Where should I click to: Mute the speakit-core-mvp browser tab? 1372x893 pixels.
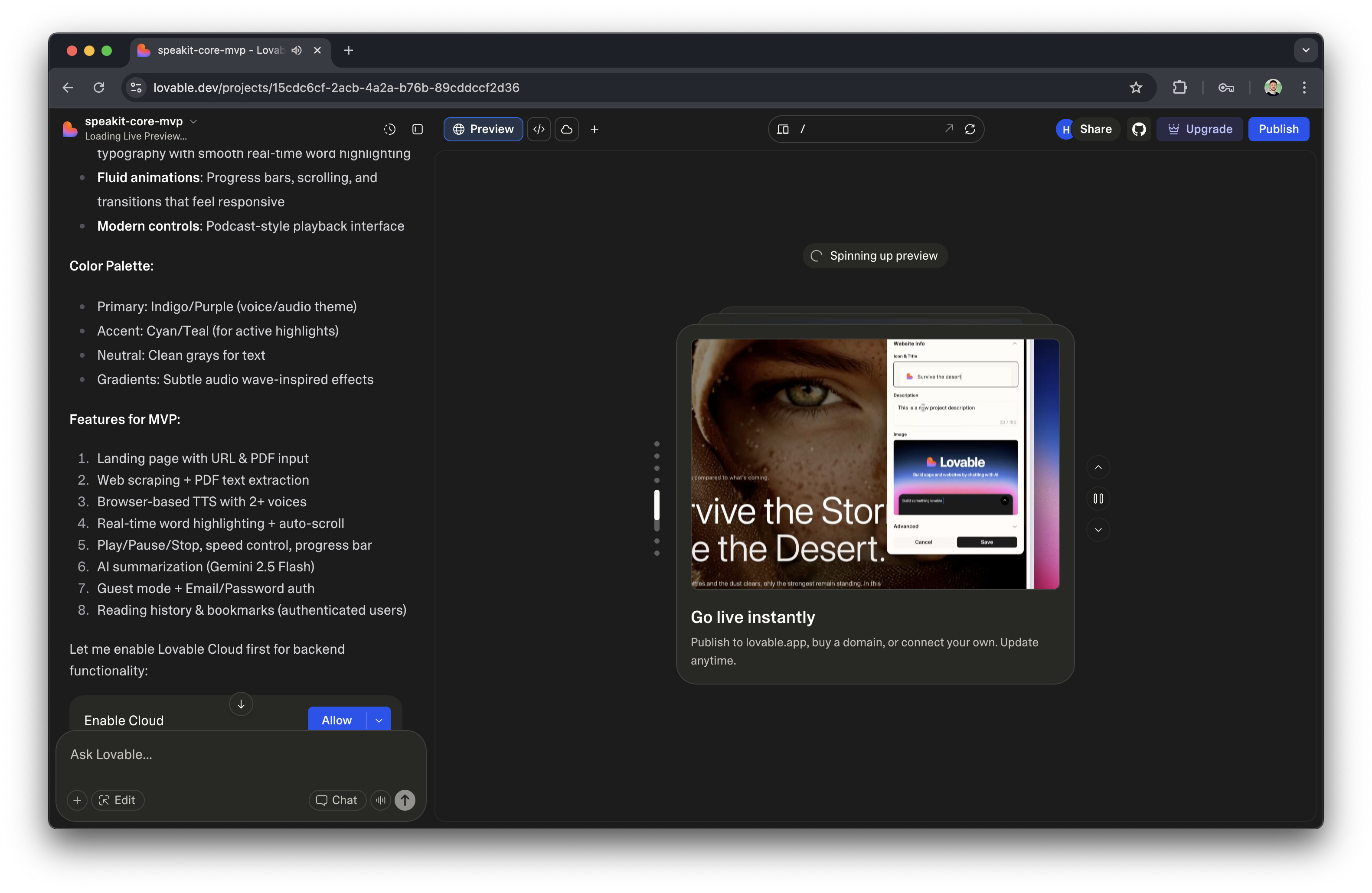(x=296, y=50)
